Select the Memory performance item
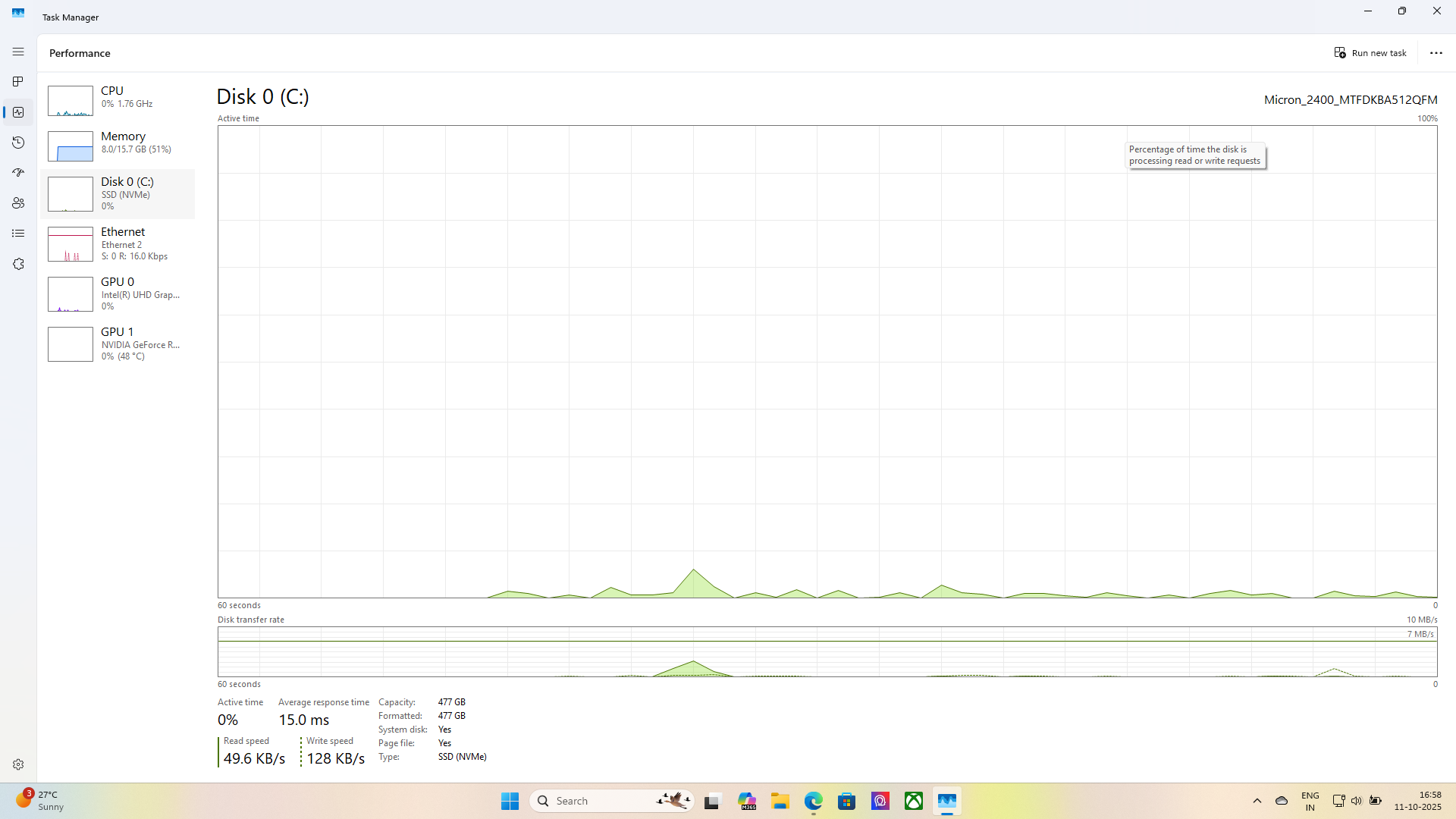Screen dimensions: 1456x819 coord(118,144)
